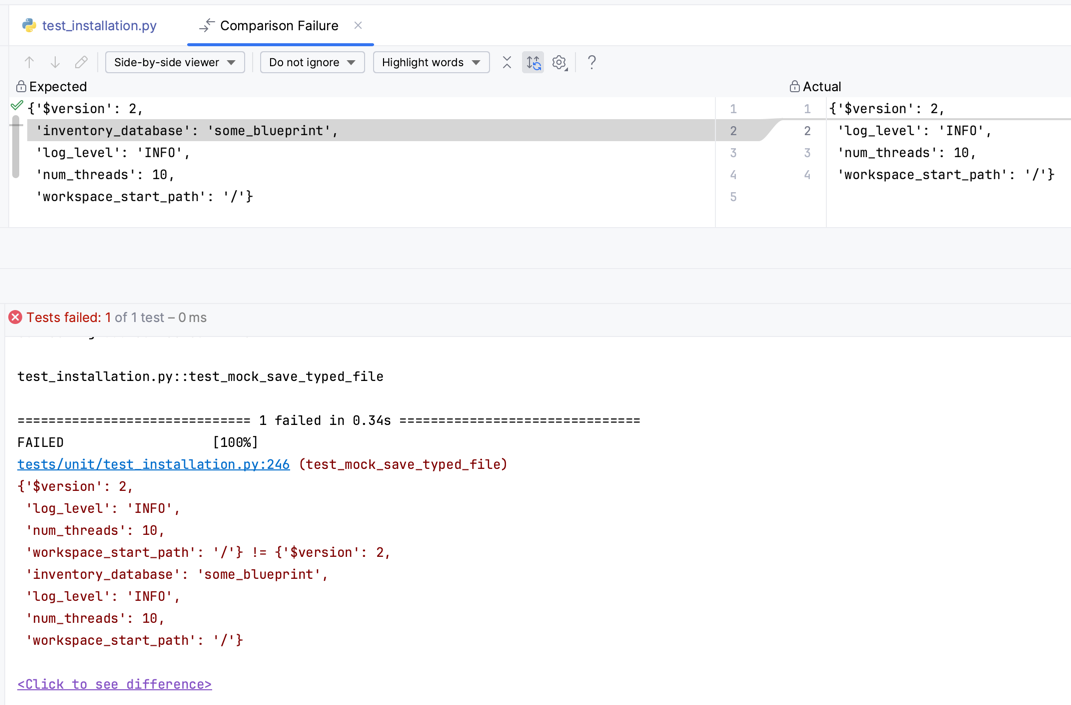The image size is (1071, 705).
Task: Click the "{'$version': 2," line in Expected
Action: (x=85, y=109)
